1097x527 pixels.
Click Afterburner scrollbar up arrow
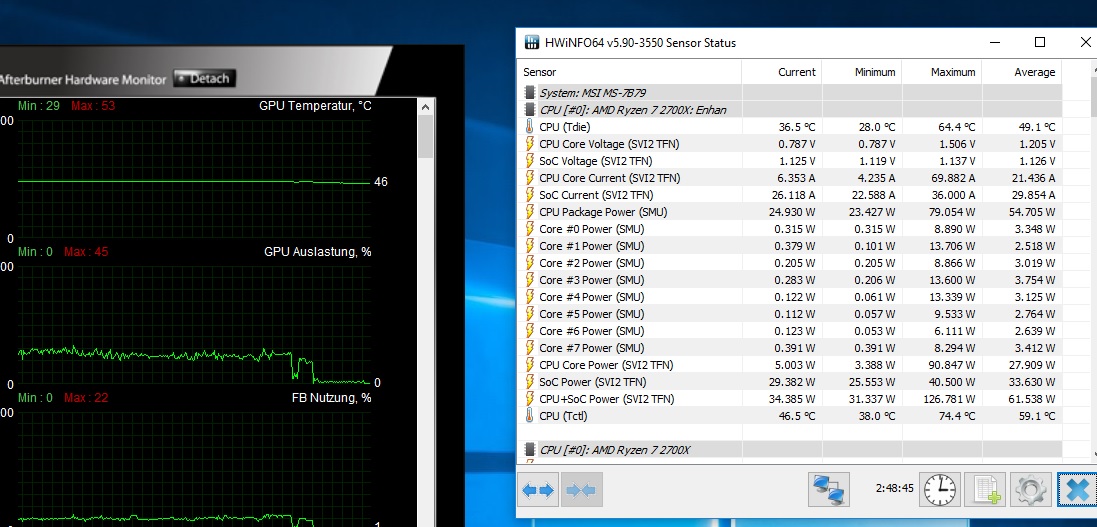425,106
